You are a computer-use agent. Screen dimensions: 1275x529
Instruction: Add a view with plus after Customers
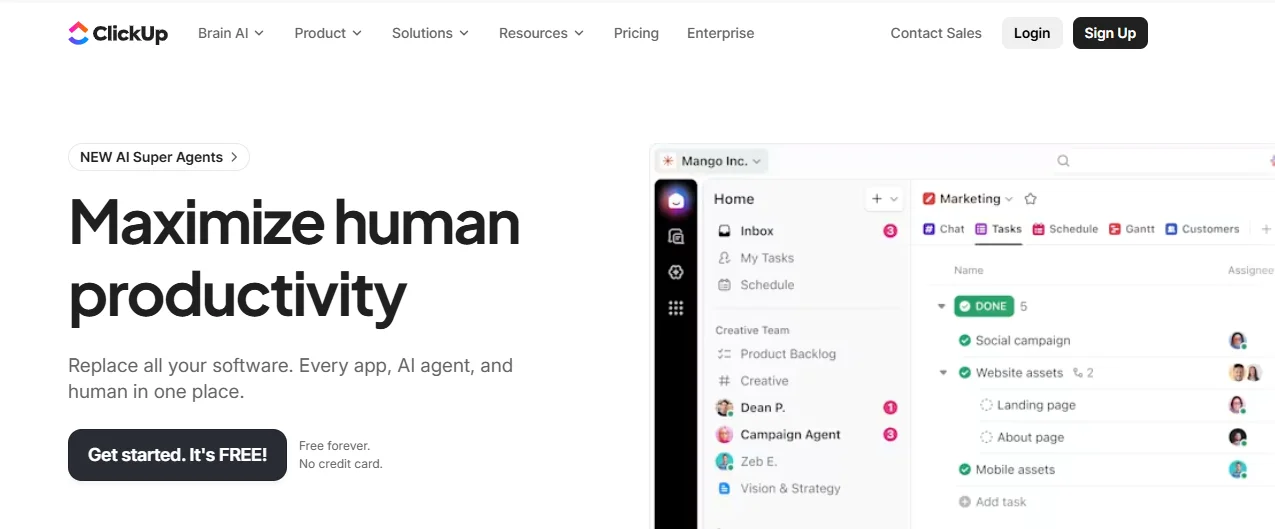(x=1265, y=229)
